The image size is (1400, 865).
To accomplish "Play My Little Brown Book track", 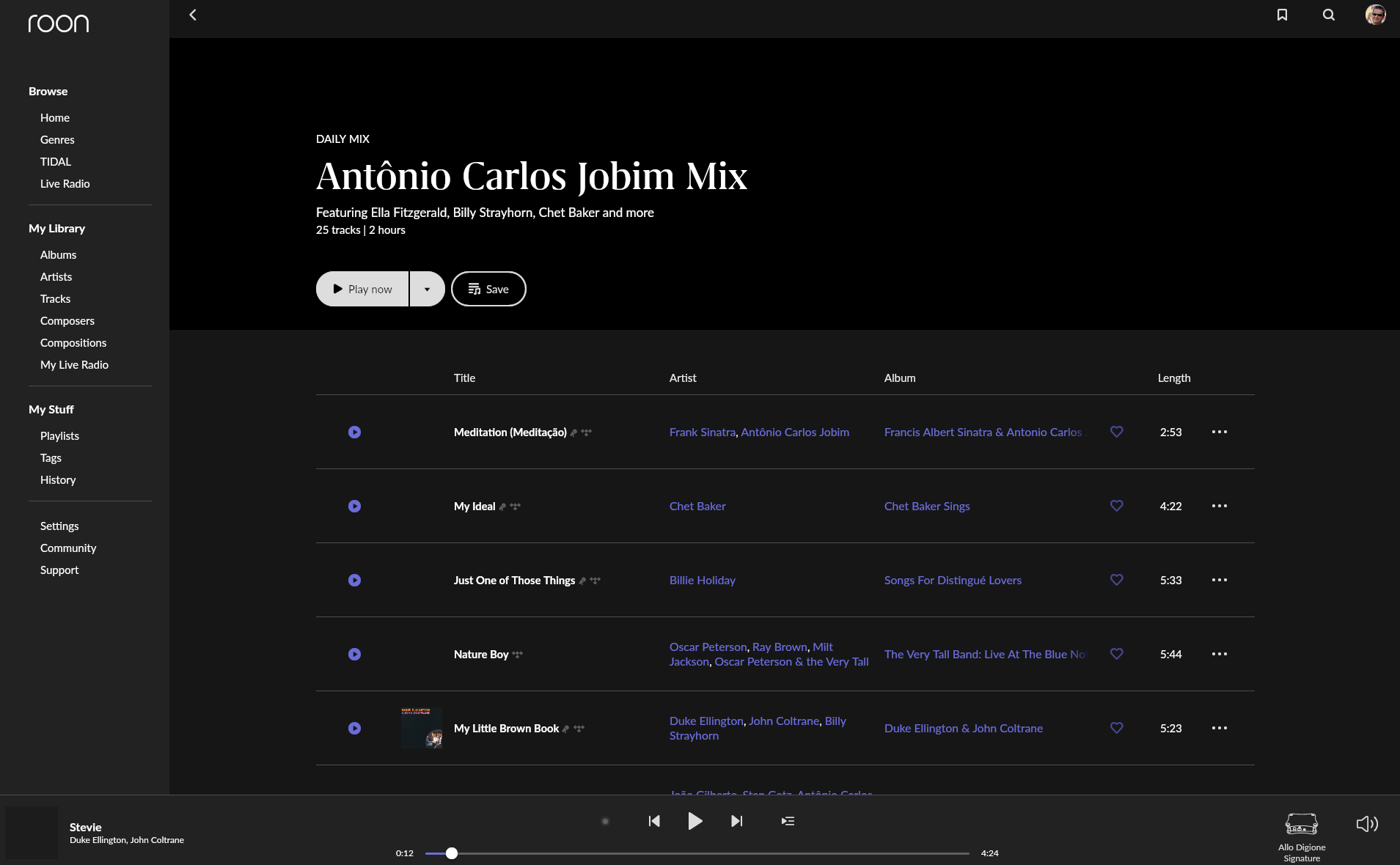I will (354, 729).
